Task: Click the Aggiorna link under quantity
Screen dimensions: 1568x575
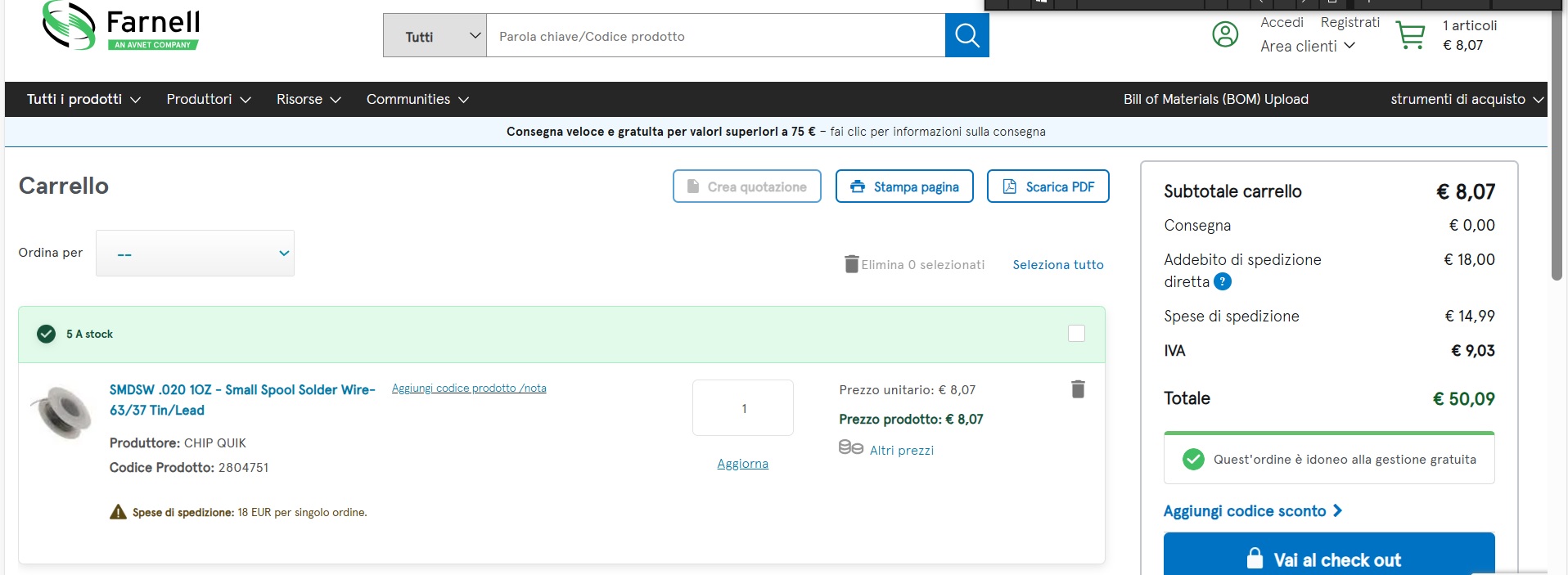Action: coord(742,464)
